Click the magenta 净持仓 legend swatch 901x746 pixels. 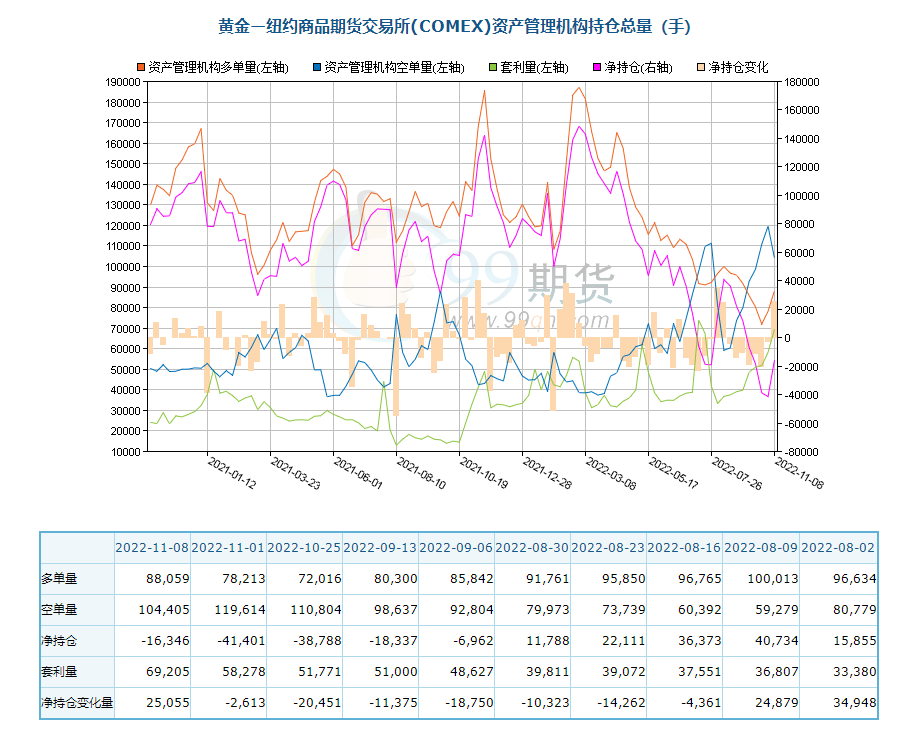point(596,67)
